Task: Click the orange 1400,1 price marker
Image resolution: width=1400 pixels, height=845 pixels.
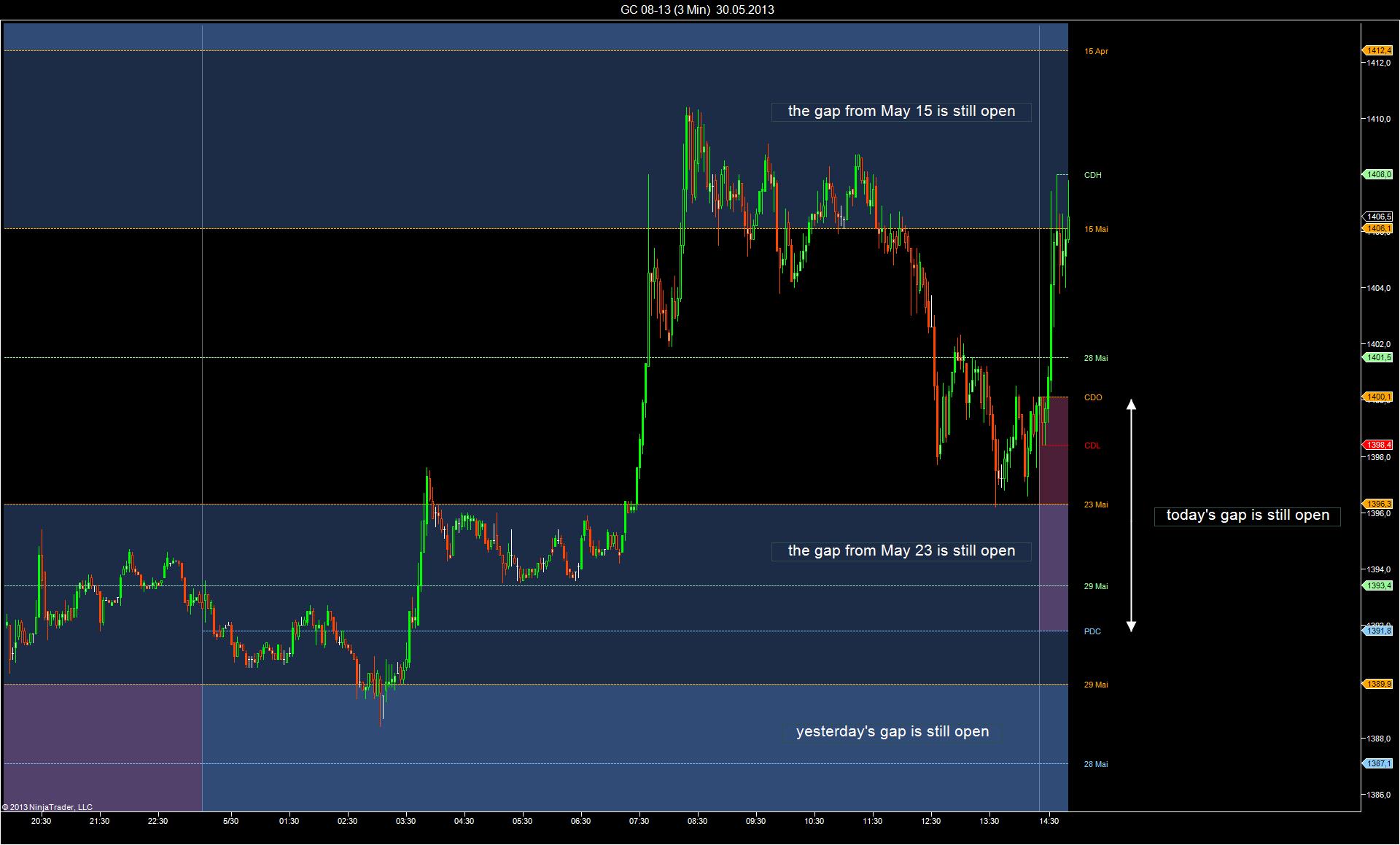Action: [1378, 397]
